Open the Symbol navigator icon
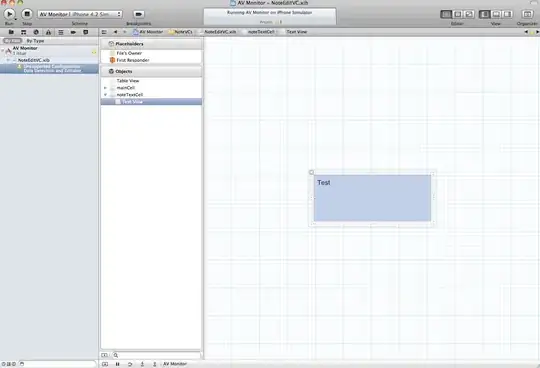 pyautogui.click(x=23, y=32)
